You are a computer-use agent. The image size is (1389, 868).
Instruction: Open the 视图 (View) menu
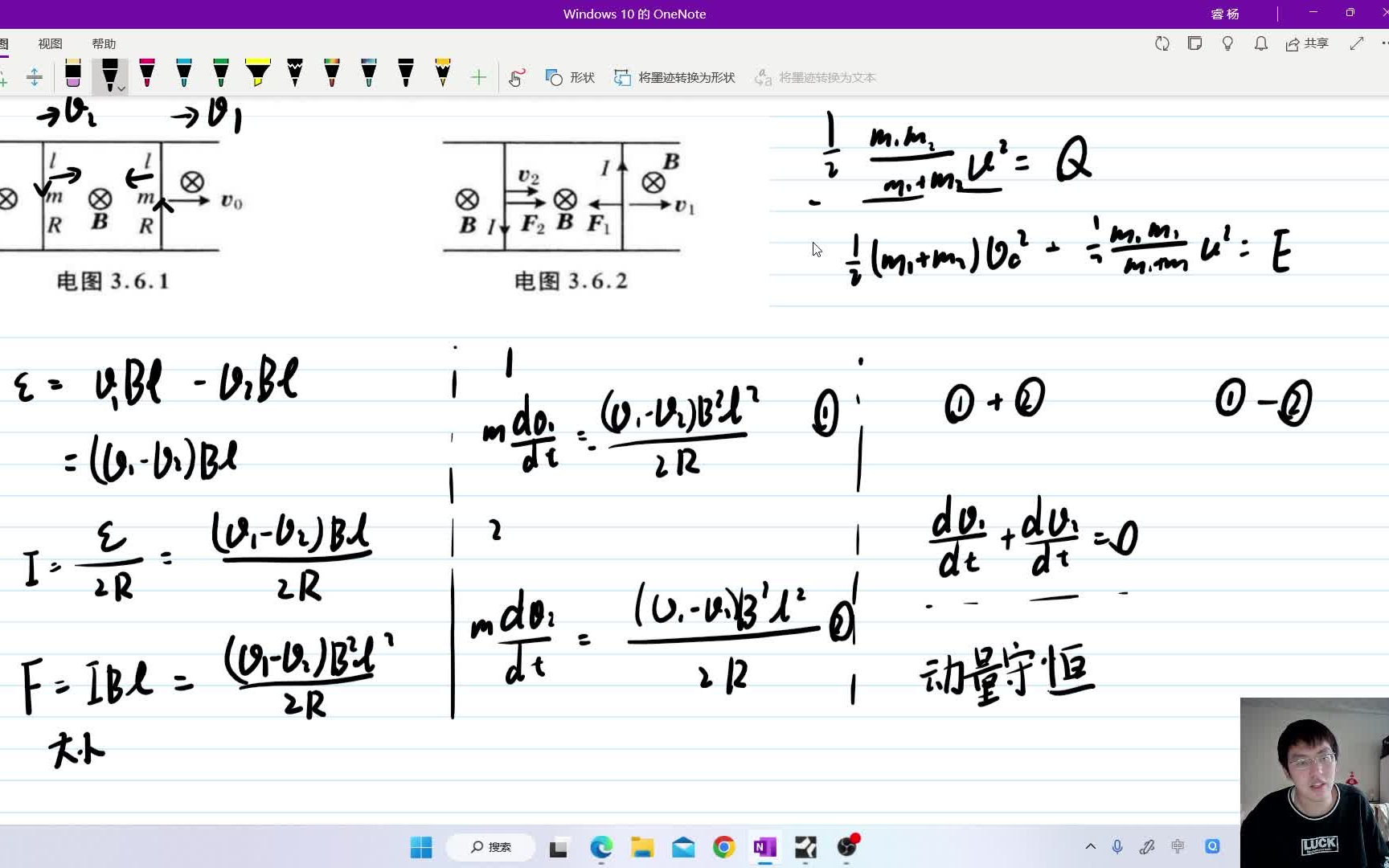click(49, 43)
